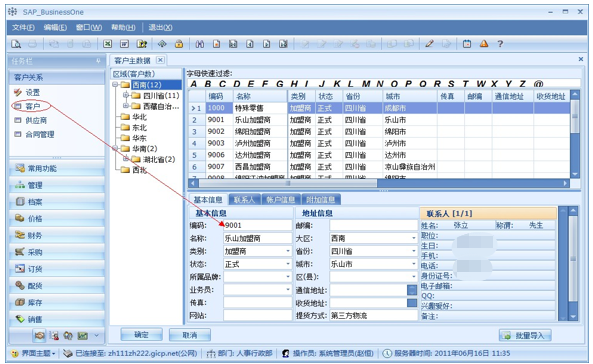Image resolution: width=593 pixels, height=364 pixels.
Task: Click the binoculars find icon
Action: [200, 44]
